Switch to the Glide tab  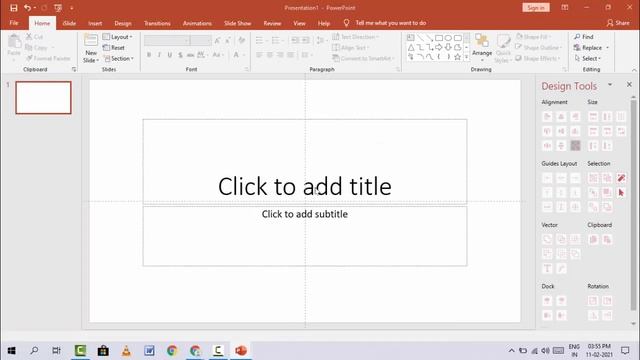[x=69, y=23]
